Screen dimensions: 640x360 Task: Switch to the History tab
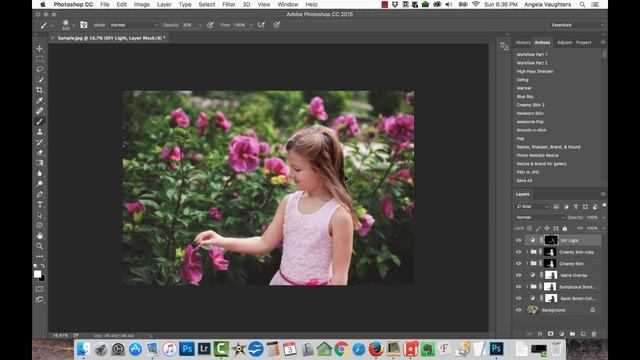pyautogui.click(x=523, y=42)
